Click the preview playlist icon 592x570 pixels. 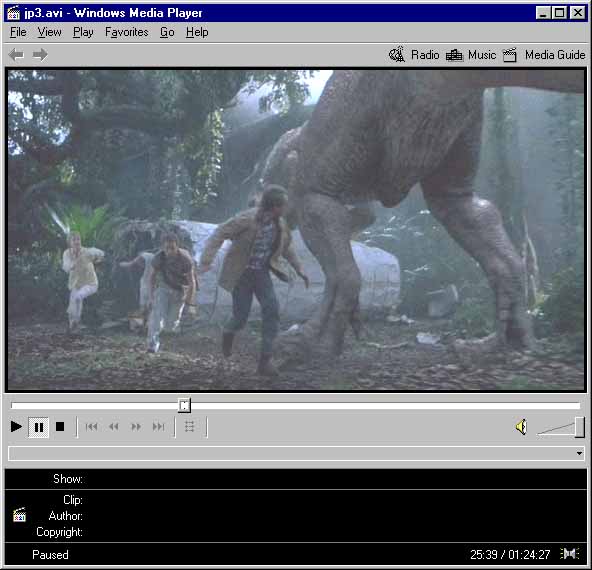tap(190, 427)
